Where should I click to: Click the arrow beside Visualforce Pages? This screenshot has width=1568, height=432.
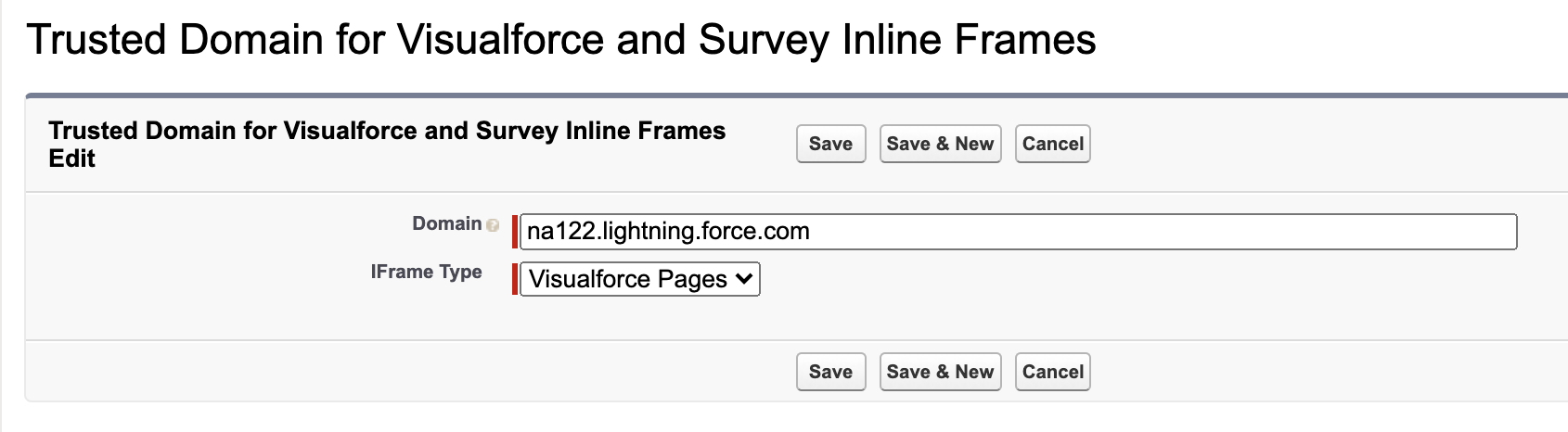click(x=743, y=279)
